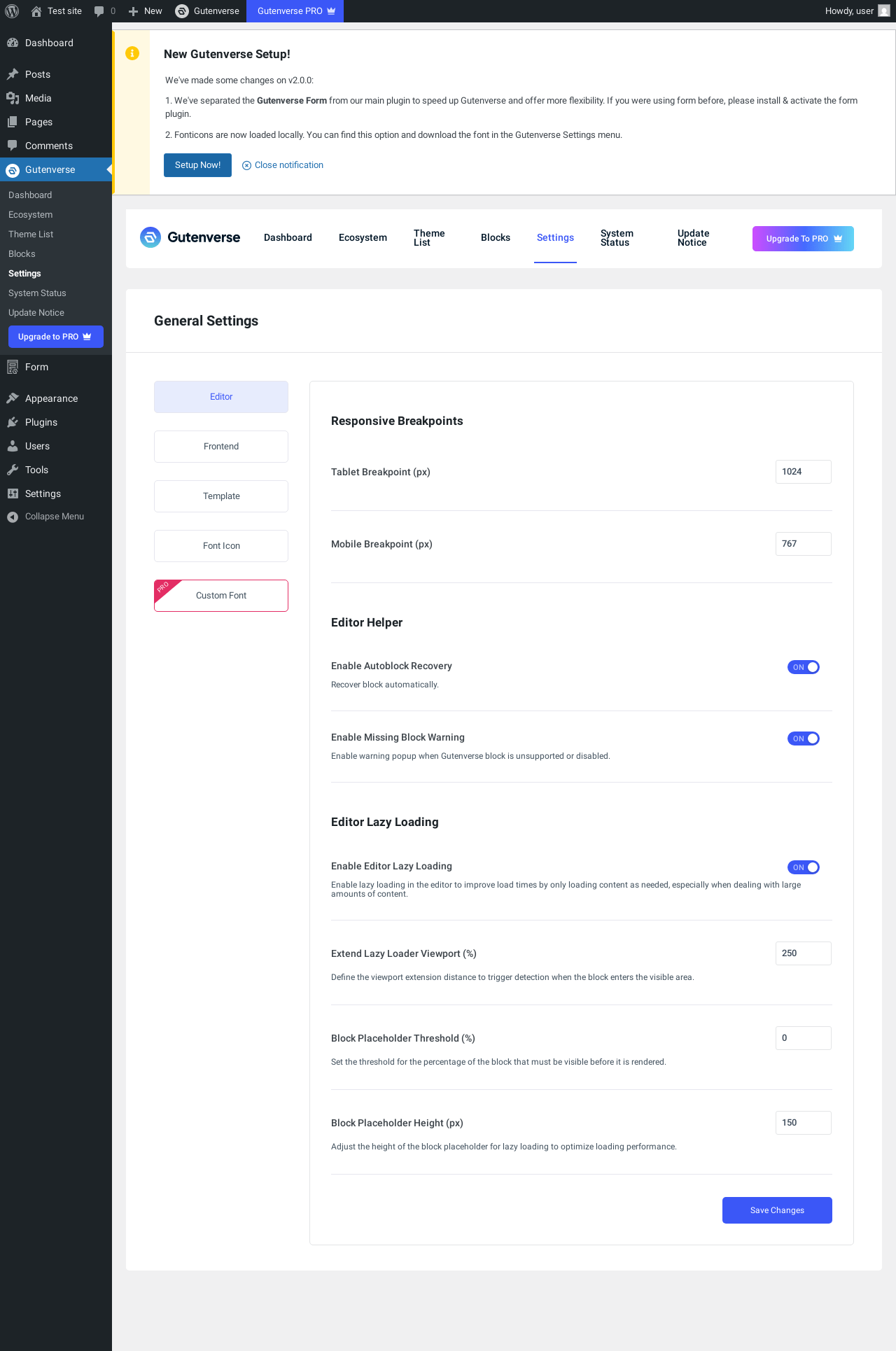Click the Gutenverse text in admin bar

point(216,11)
